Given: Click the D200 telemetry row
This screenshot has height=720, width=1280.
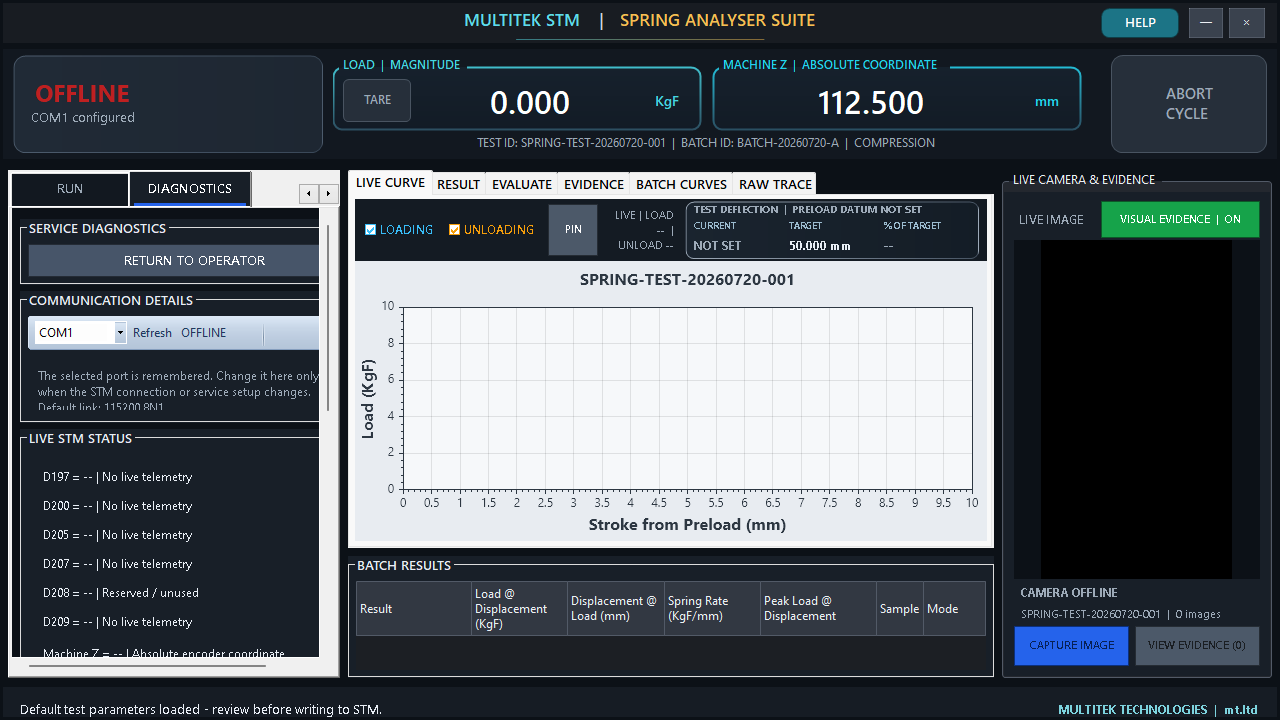Looking at the screenshot, I should click(x=117, y=507).
